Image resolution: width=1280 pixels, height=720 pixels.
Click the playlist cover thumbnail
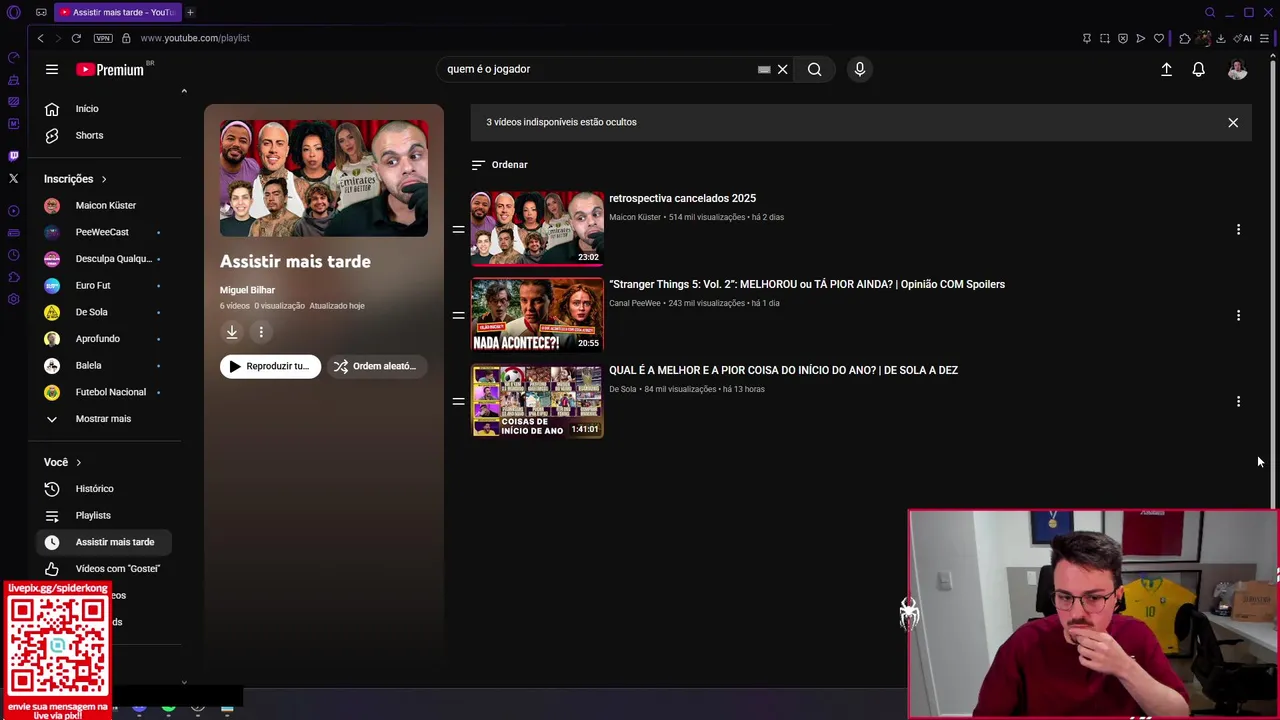(324, 178)
